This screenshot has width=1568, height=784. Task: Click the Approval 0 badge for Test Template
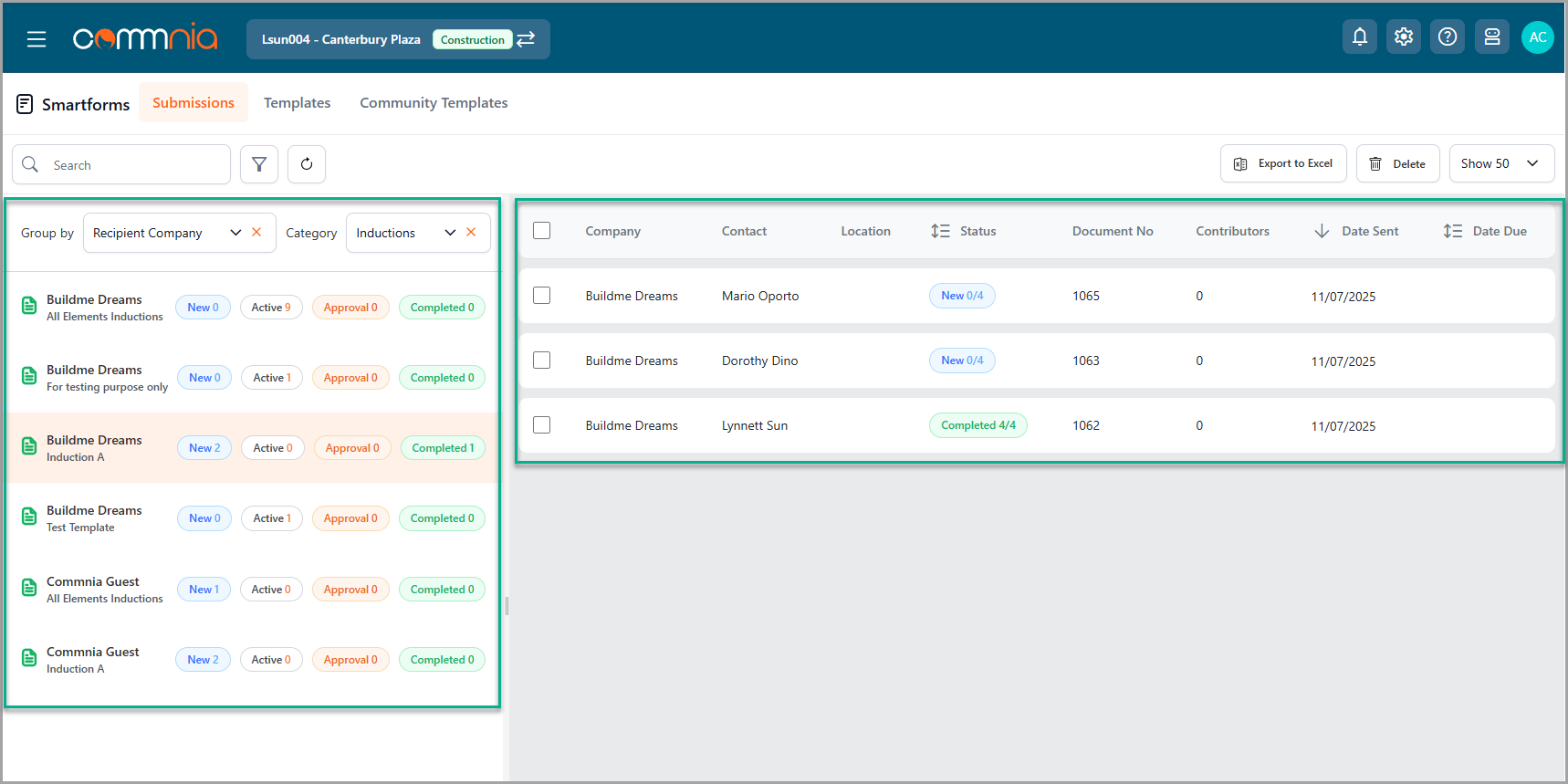point(350,518)
